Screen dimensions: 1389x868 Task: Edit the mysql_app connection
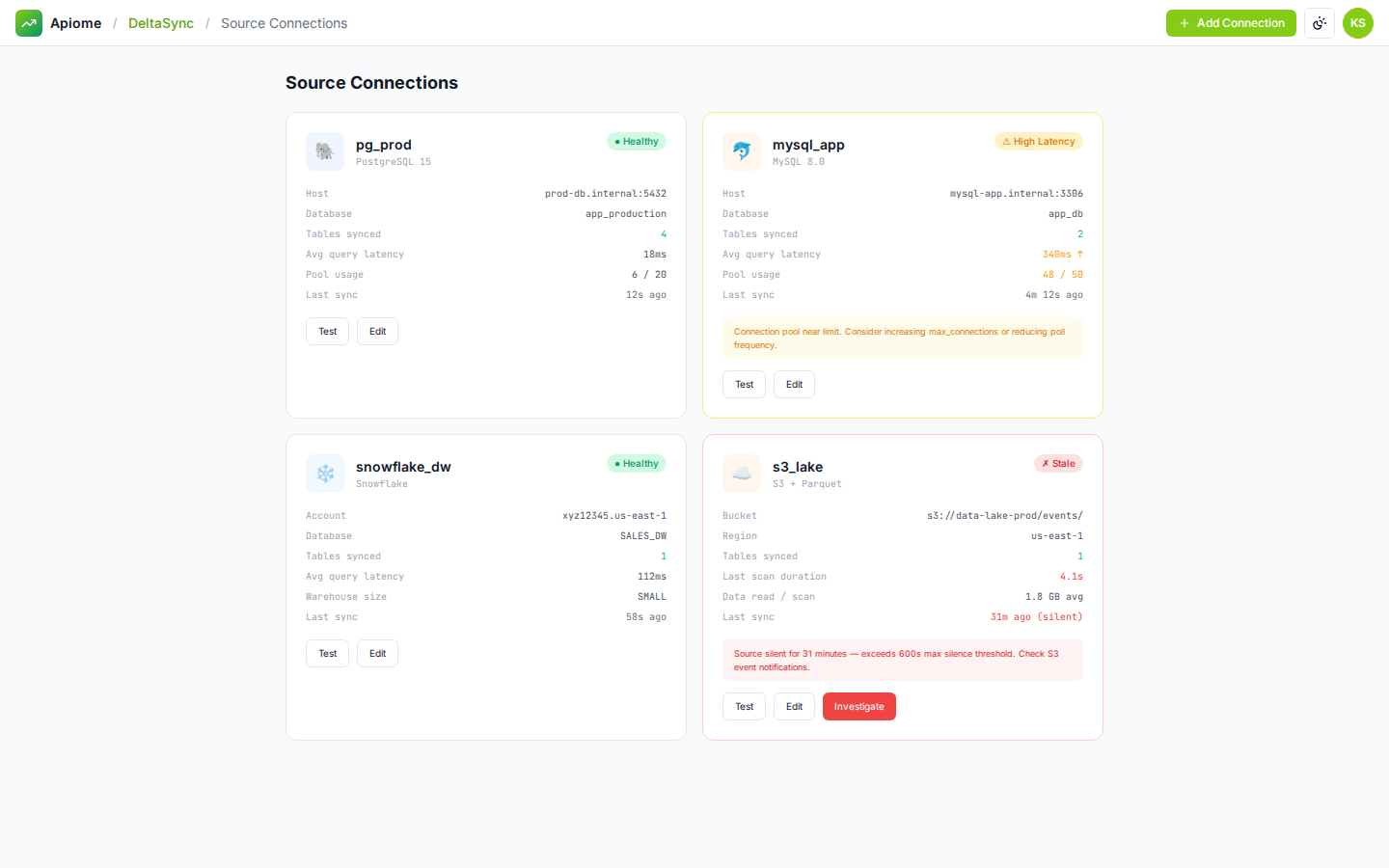pos(794,385)
